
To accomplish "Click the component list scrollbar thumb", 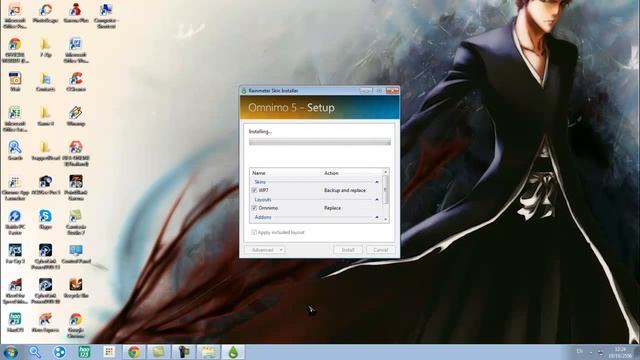I will tap(386, 189).
